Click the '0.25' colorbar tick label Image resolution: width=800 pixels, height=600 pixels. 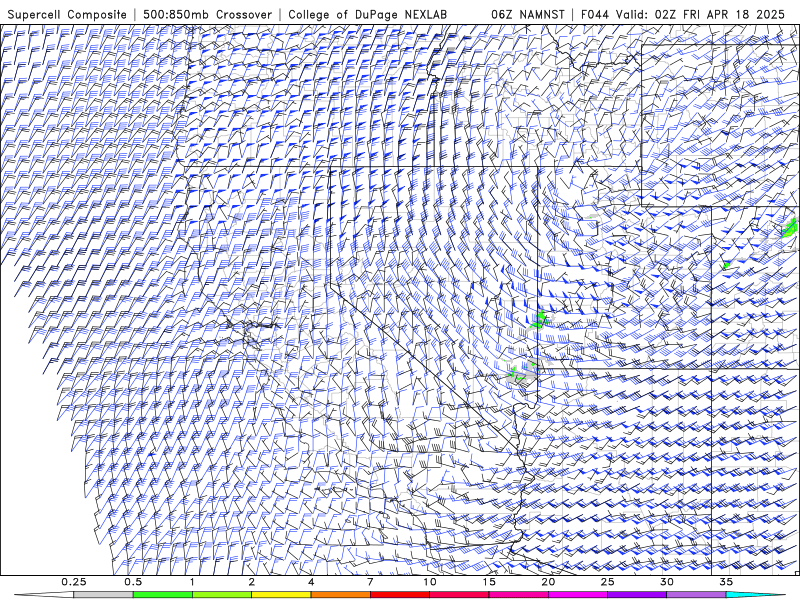tap(74, 582)
